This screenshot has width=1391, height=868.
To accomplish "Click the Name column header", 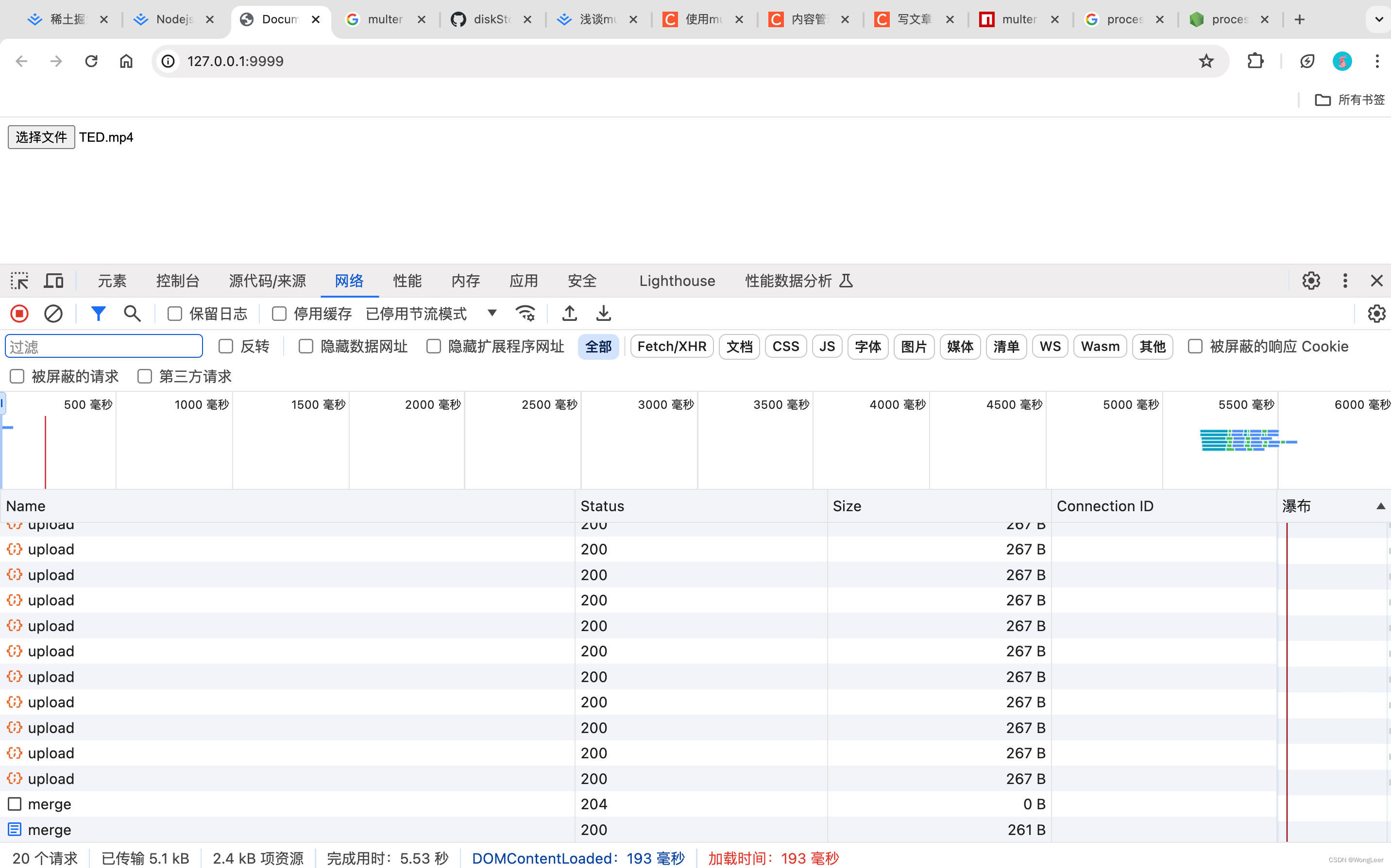I will tap(287, 506).
